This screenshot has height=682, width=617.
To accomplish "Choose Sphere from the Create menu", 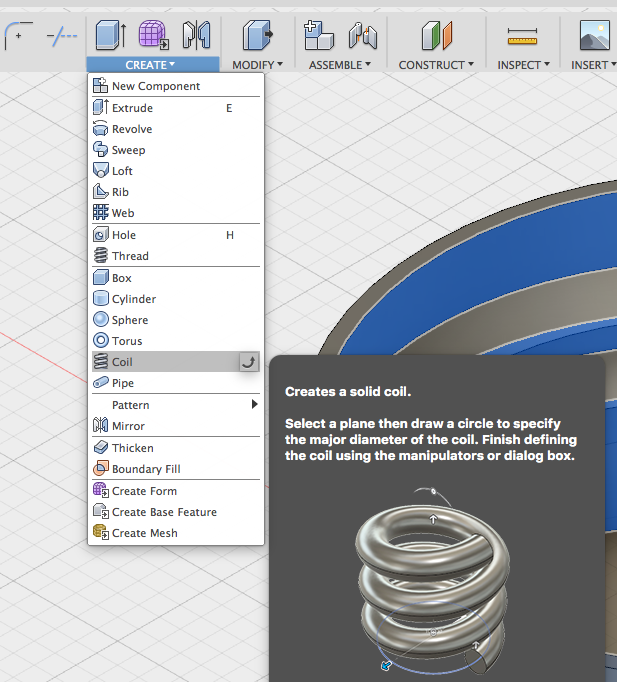I will [176, 320].
